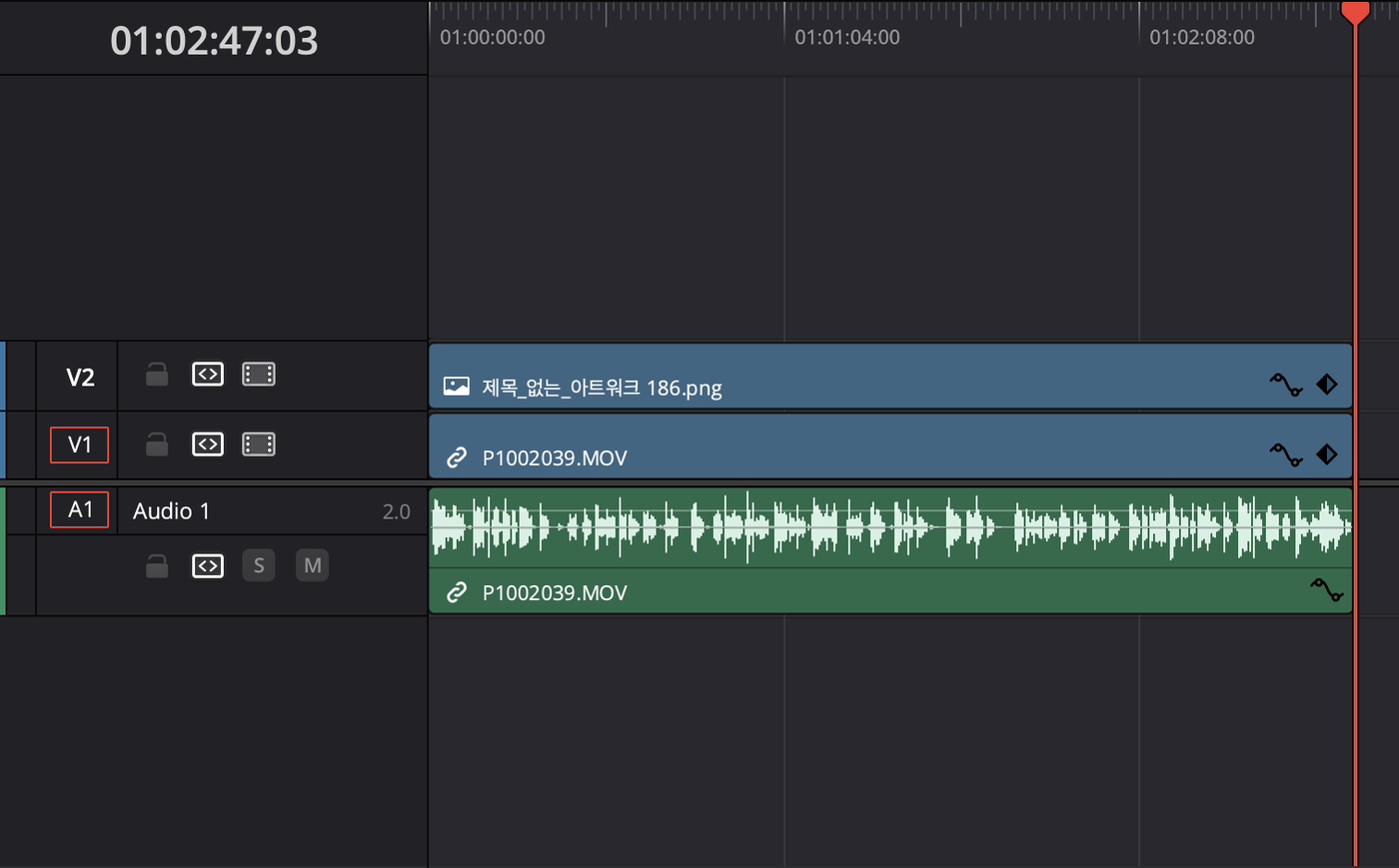Lock the V2 video track
Viewport: 1399px width, 868px height.
point(157,375)
